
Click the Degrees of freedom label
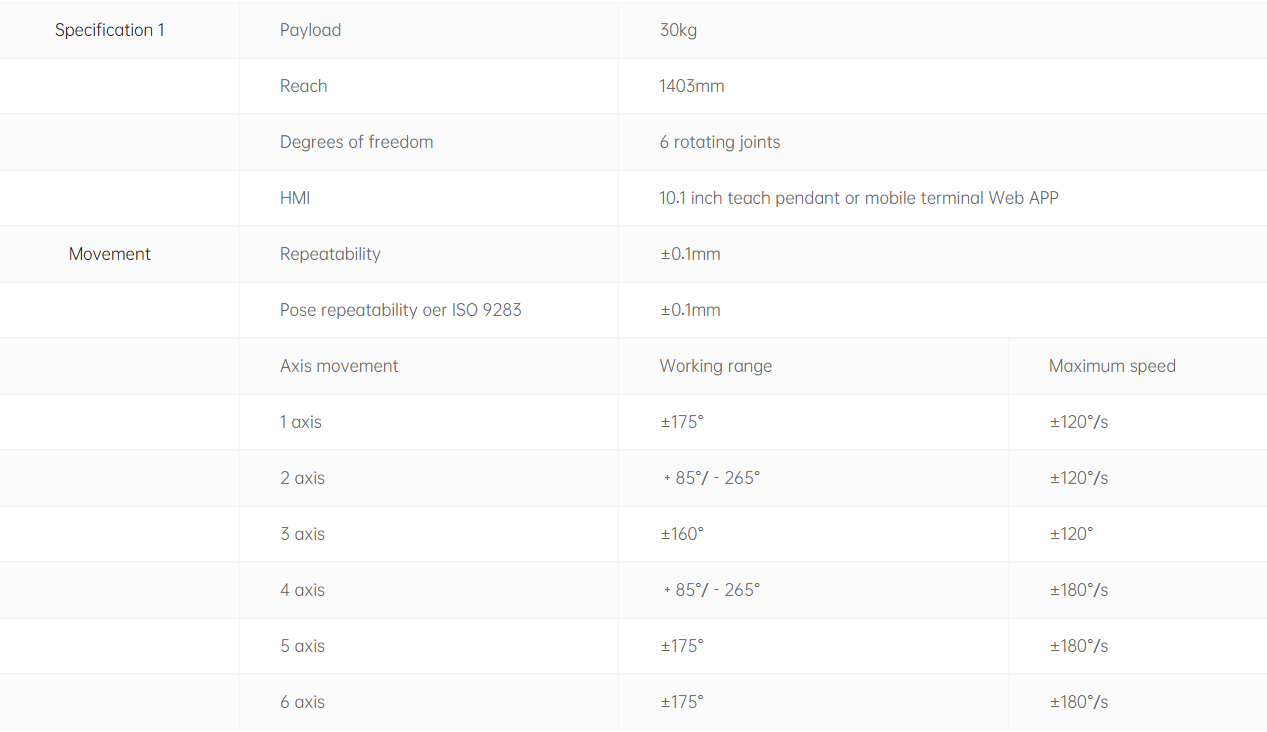pyautogui.click(x=357, y=142)
